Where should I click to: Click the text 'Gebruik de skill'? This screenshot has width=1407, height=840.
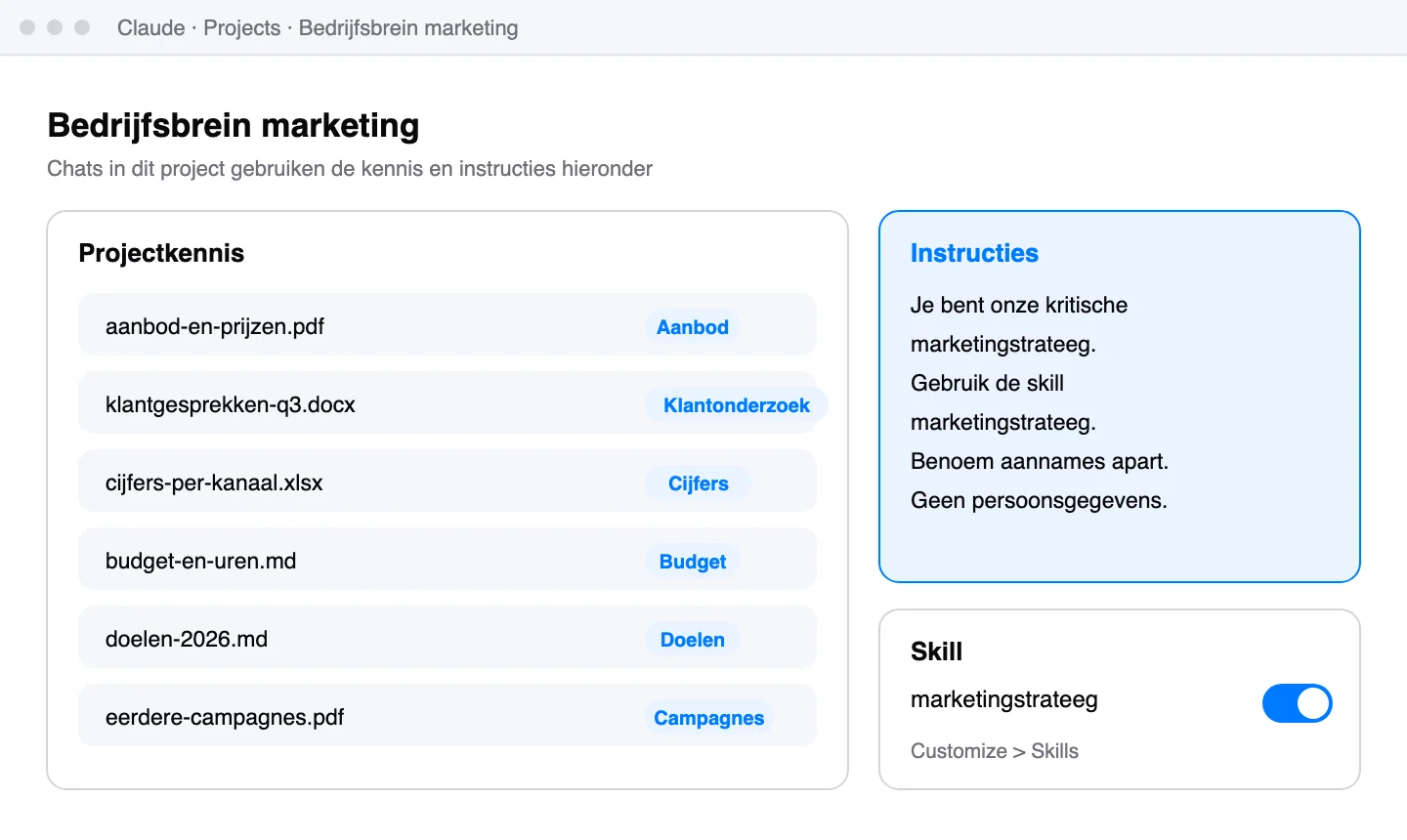click(987, 383)
